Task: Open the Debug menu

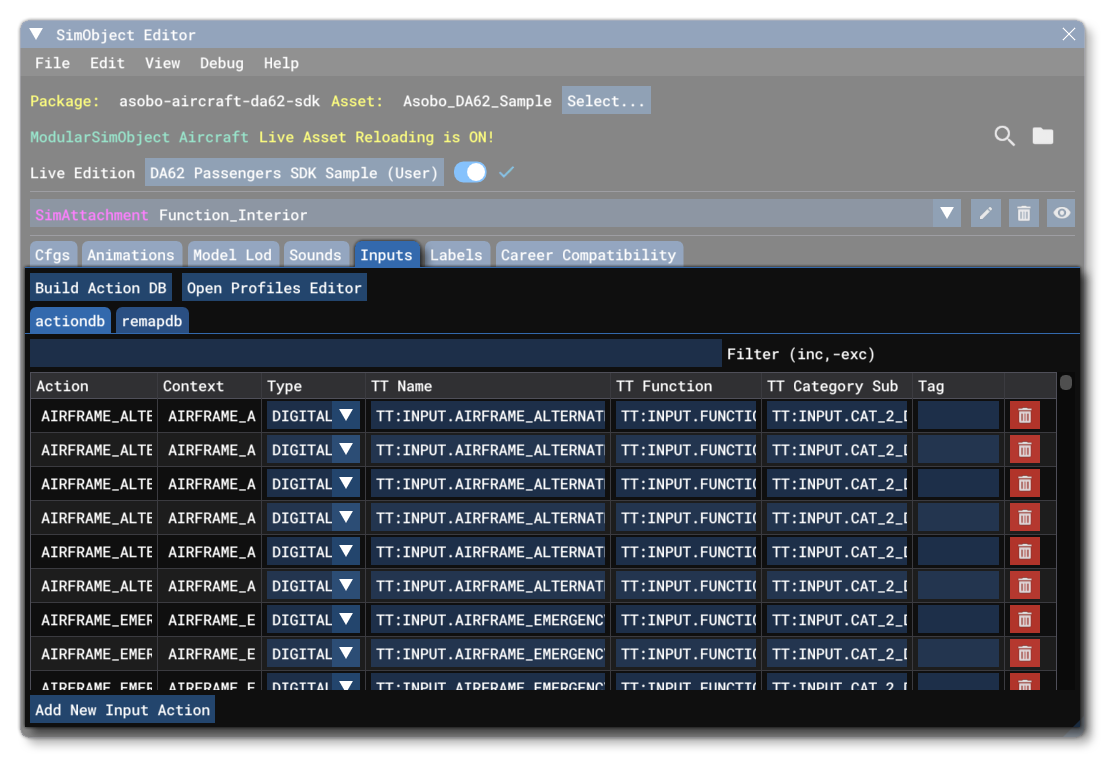Action: point(221,63)
